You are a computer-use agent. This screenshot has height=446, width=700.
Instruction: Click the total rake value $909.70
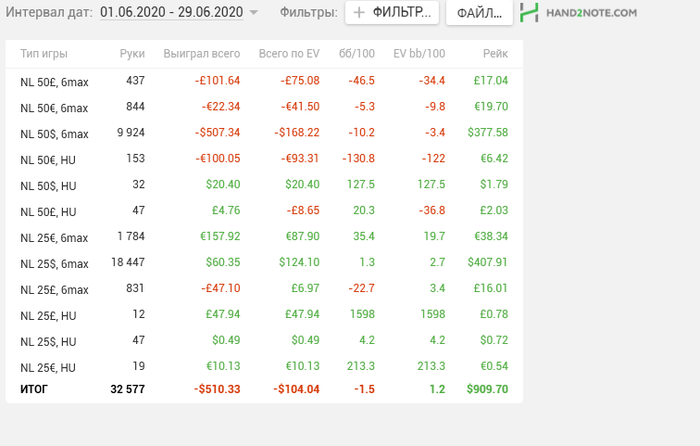pos(487,389)
